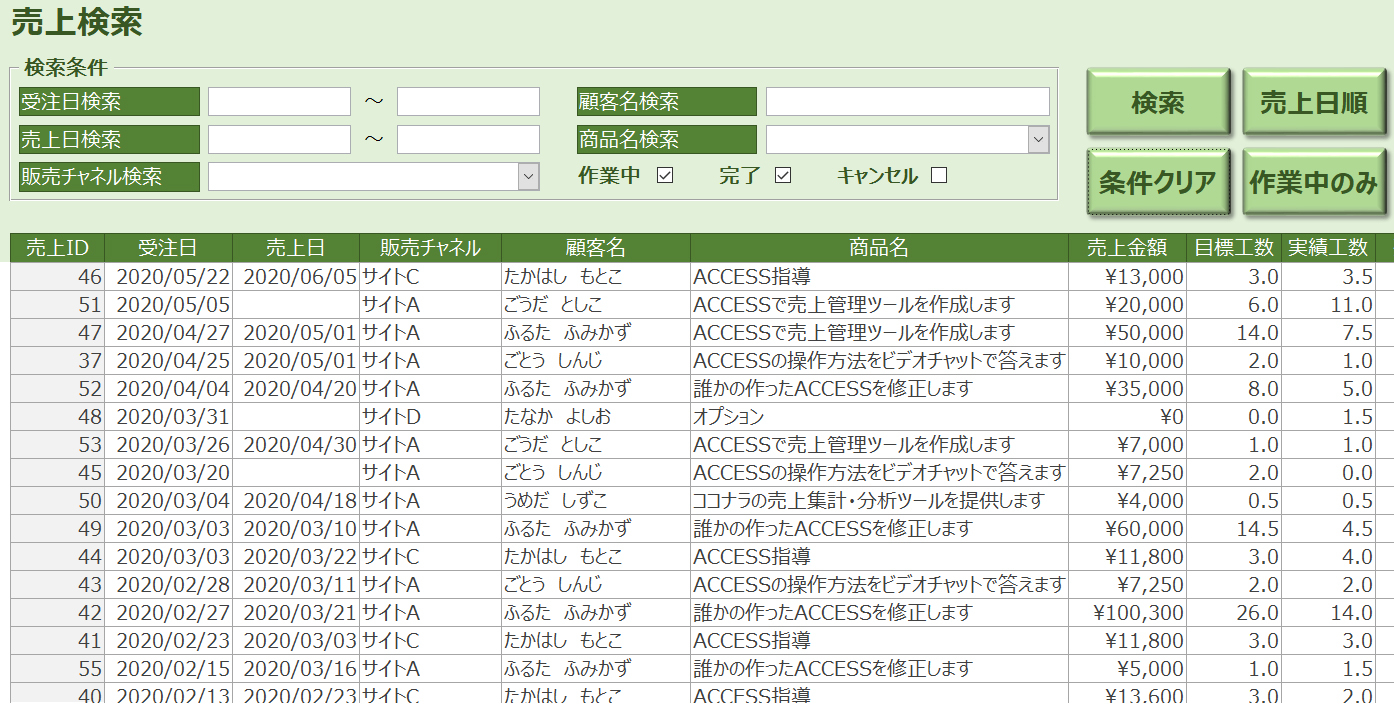1394x714 pixels.
Task: Click the 顧客名検索 text input field
Action: click(908, 101)
